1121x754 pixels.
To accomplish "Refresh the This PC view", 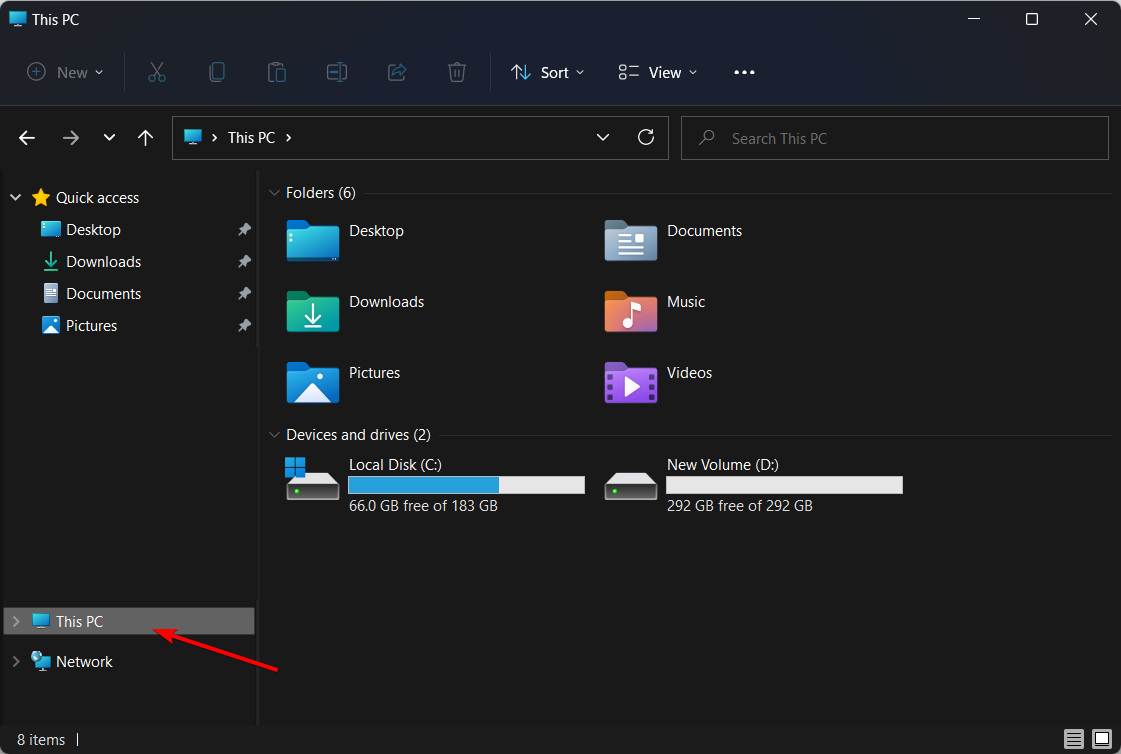I will (646, 137).
